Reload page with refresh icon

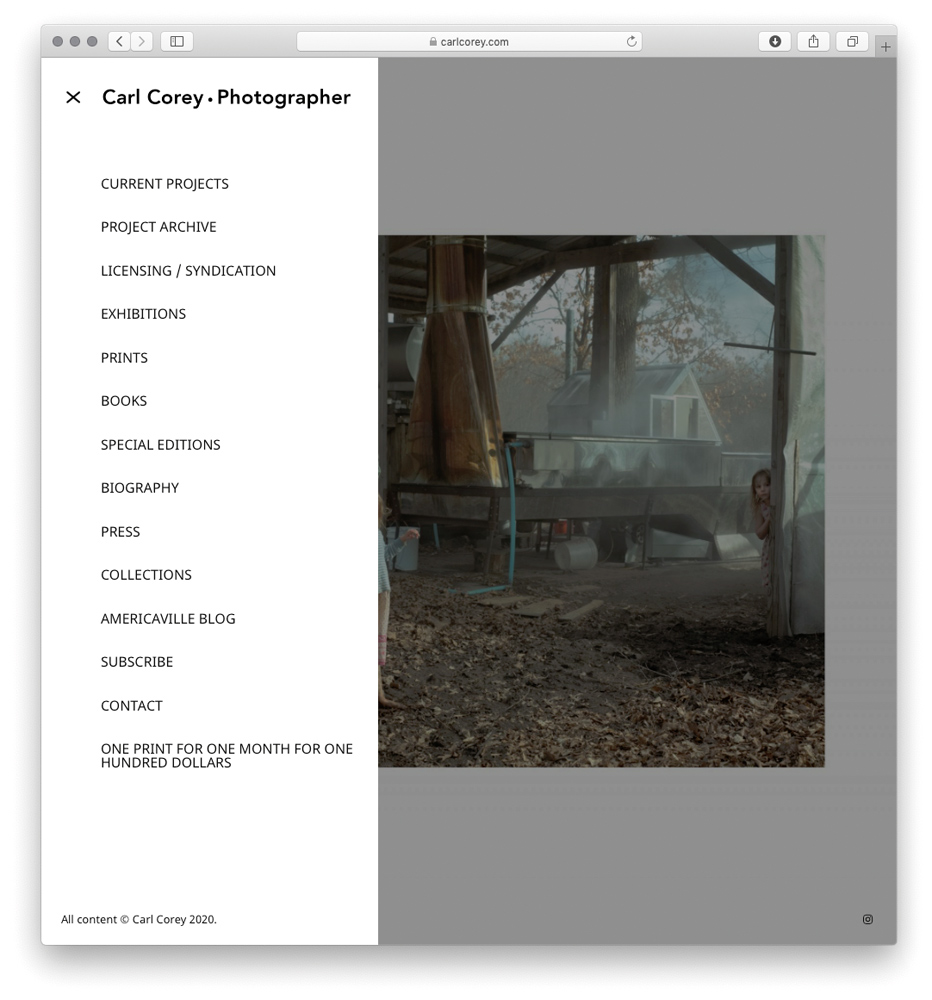click(x=631, y=42)
